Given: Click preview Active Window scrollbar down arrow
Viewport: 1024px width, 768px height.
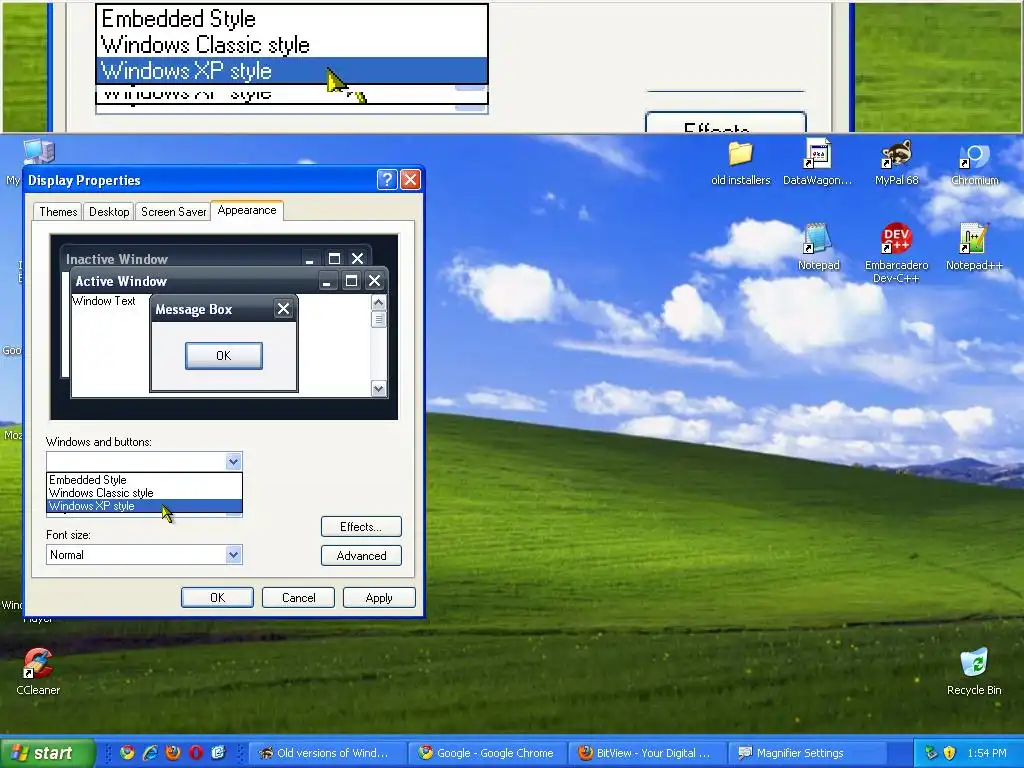Looking at the screenshot, I should [378, 389].
